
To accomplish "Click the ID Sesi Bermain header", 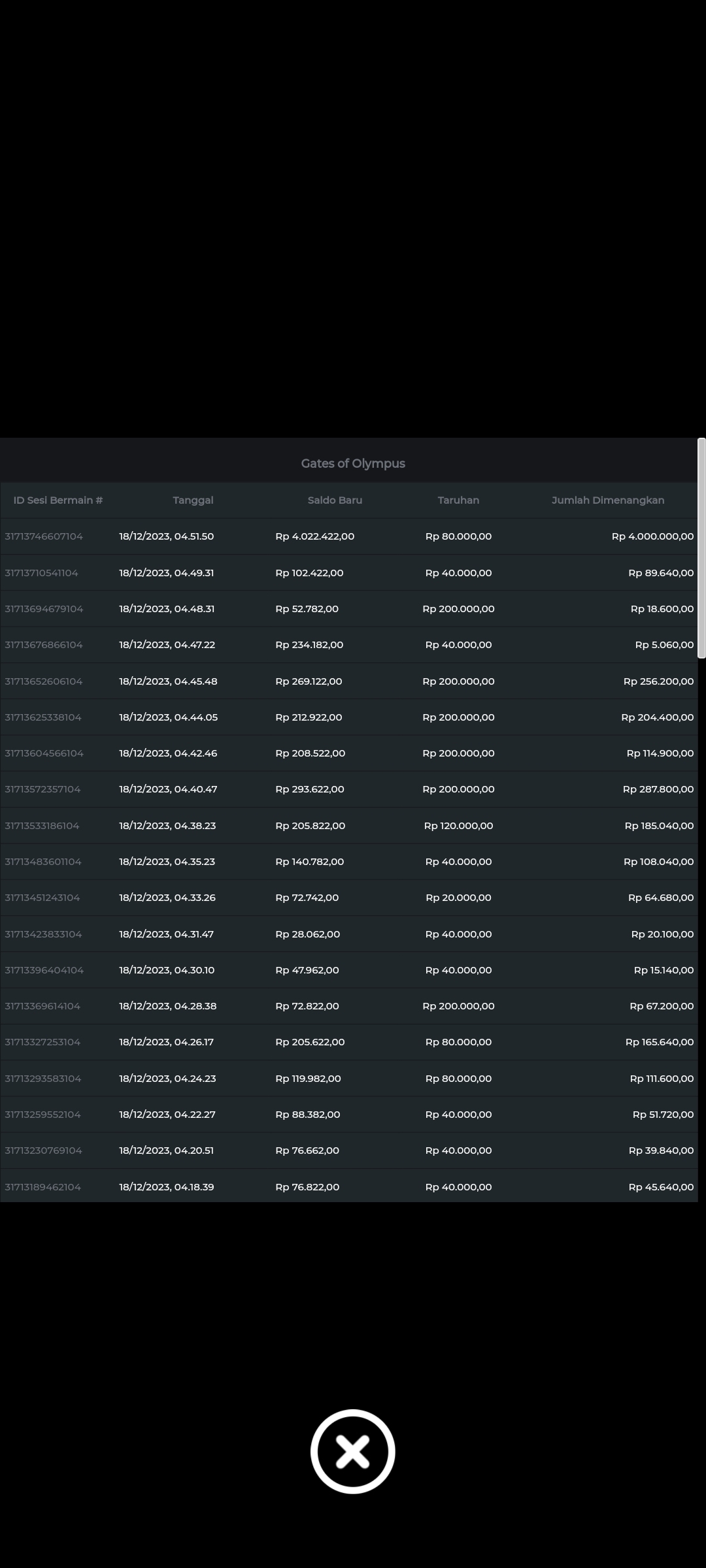I will [x=58, y=500].
